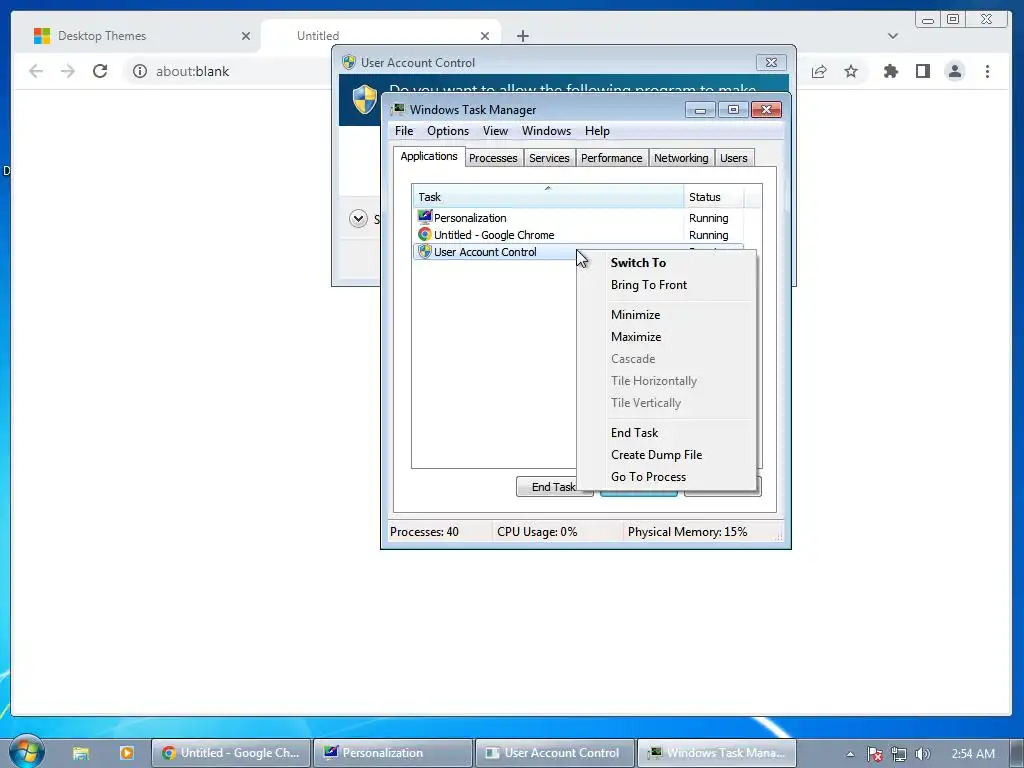The height and width of the screenshot is (768, 1024).
Task: Open the clock showing 2:54 AM
Action: [x=973, y=754]
